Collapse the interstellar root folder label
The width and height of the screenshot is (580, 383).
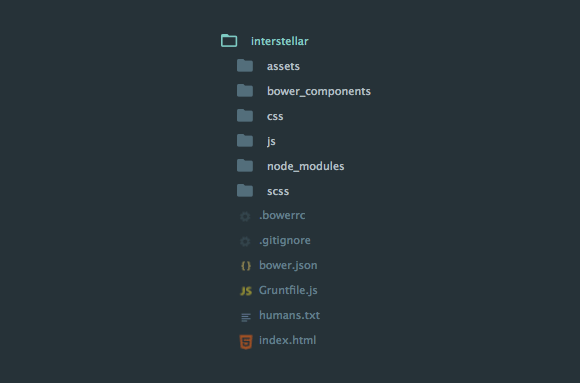tap(280, 41)
